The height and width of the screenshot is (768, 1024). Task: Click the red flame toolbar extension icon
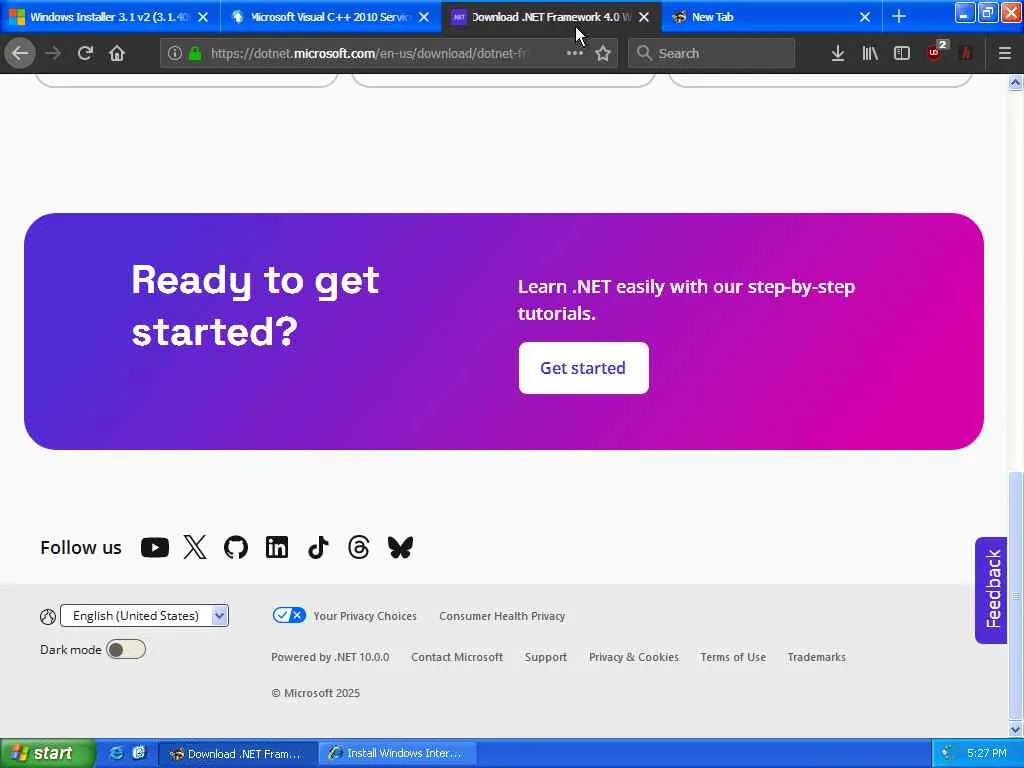965,54
